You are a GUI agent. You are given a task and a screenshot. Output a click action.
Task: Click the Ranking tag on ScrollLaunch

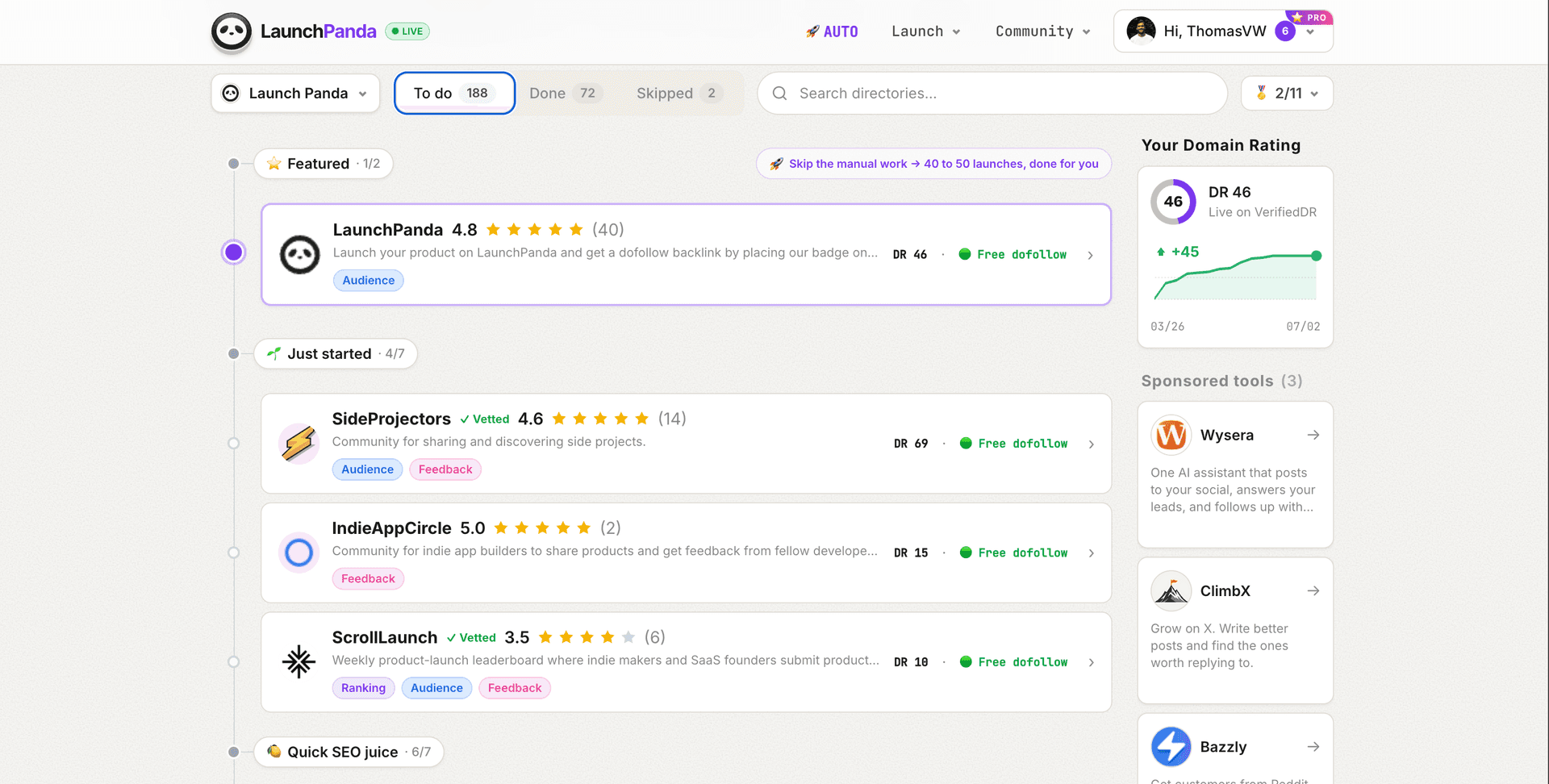point(363,688)
